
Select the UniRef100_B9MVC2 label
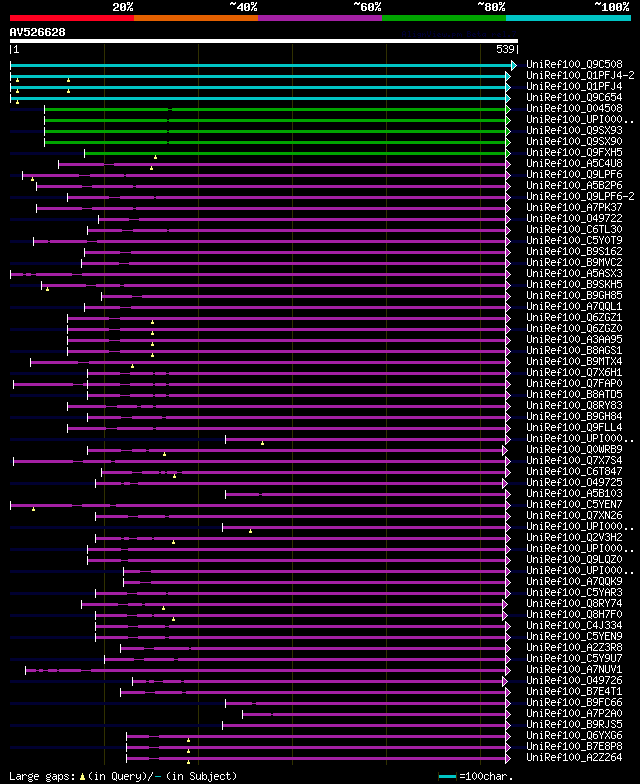(574, 262)
